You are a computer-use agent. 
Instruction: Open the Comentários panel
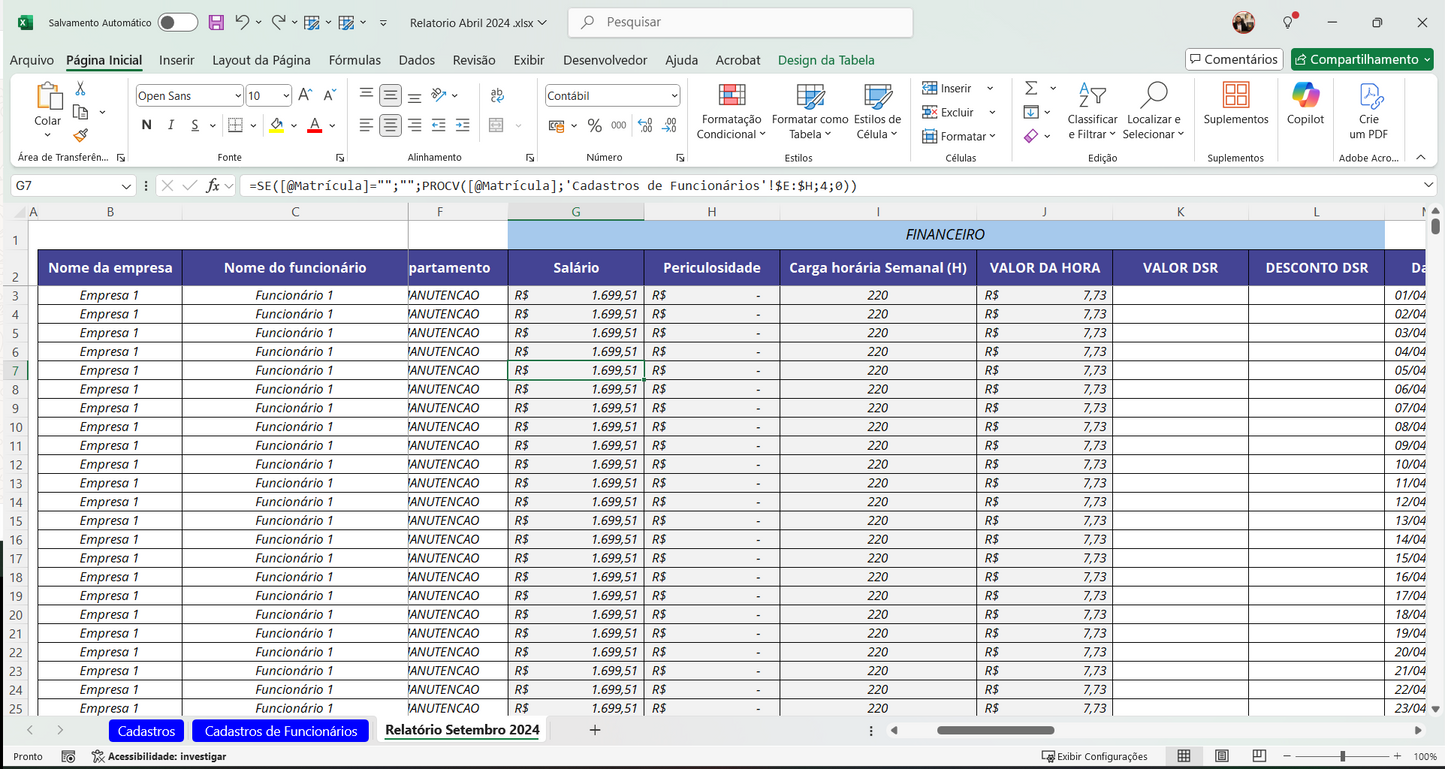(1233, 59)
